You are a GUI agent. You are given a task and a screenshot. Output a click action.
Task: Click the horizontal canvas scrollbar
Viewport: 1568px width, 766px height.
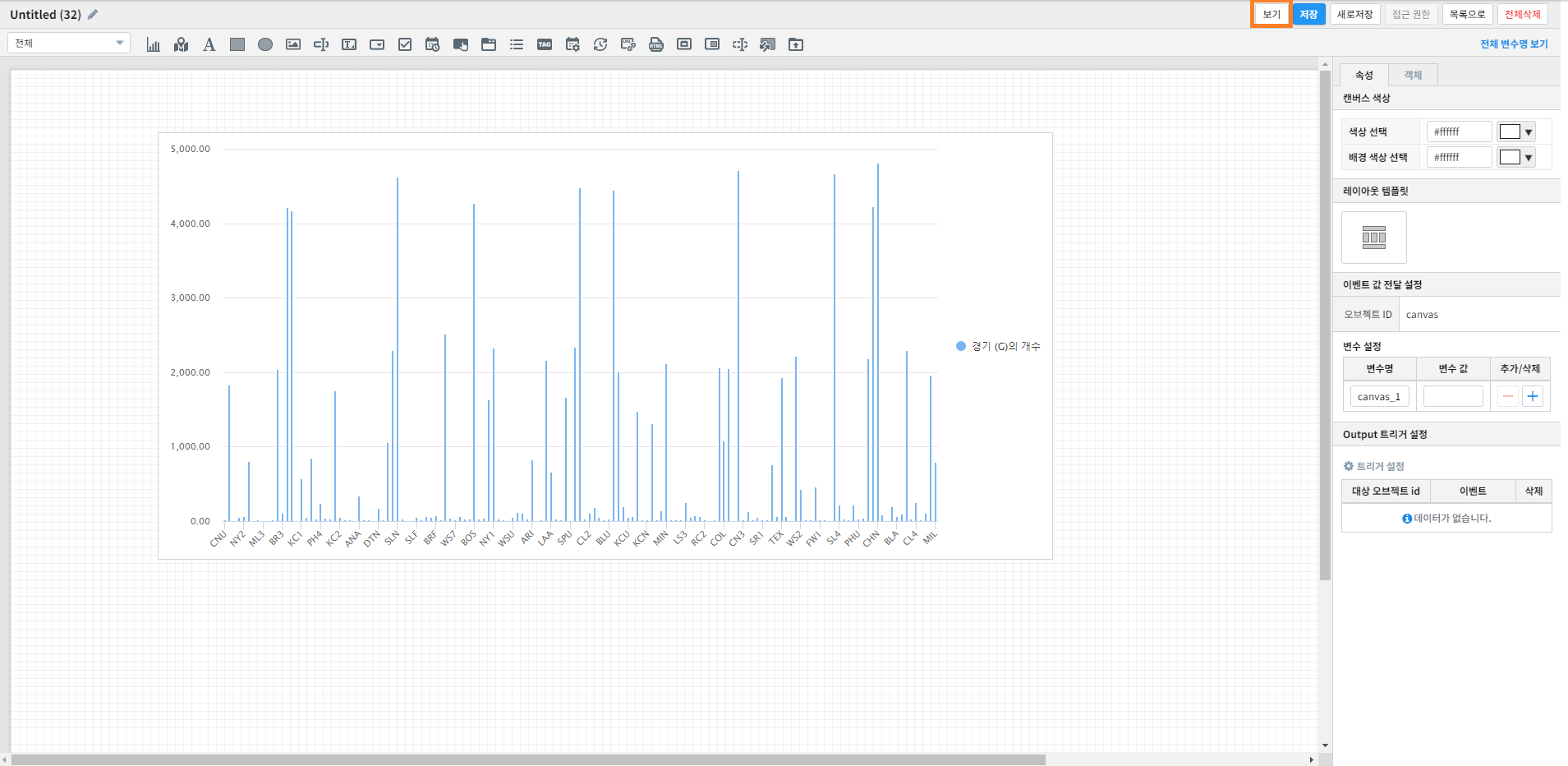[528, 760]
